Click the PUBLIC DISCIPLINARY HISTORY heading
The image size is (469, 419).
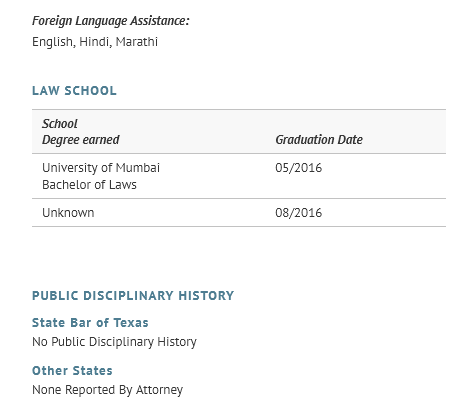point(133,296)
